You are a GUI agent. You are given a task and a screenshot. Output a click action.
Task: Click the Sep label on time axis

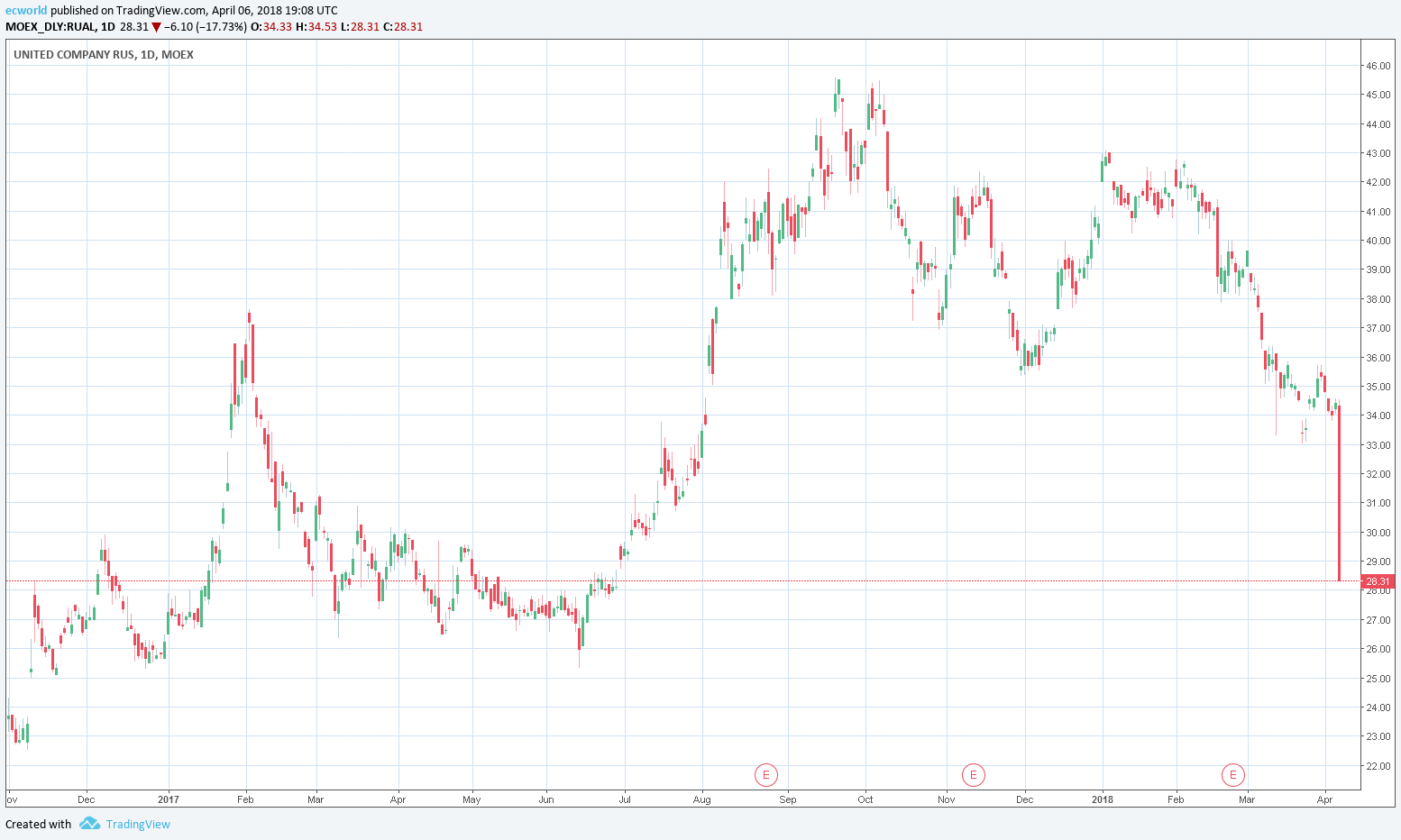point(788,799)
